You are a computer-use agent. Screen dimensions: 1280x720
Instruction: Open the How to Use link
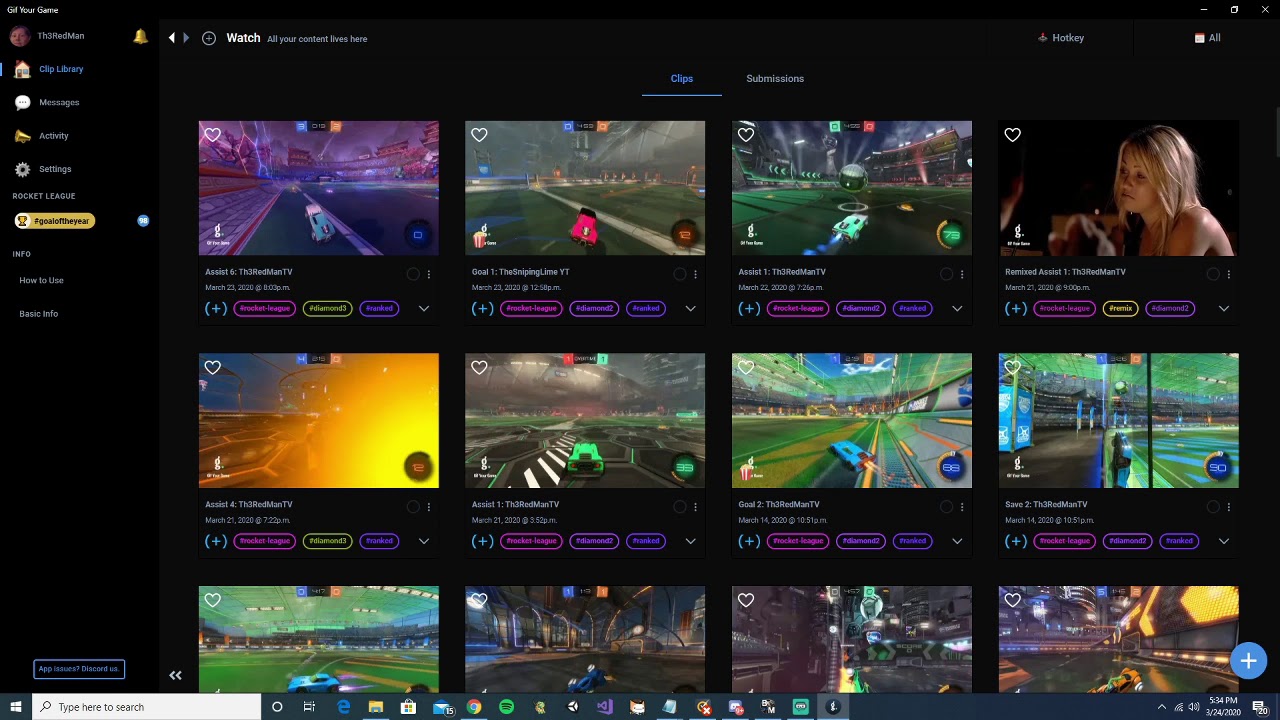pyautogui.click(x=41, y=281)
